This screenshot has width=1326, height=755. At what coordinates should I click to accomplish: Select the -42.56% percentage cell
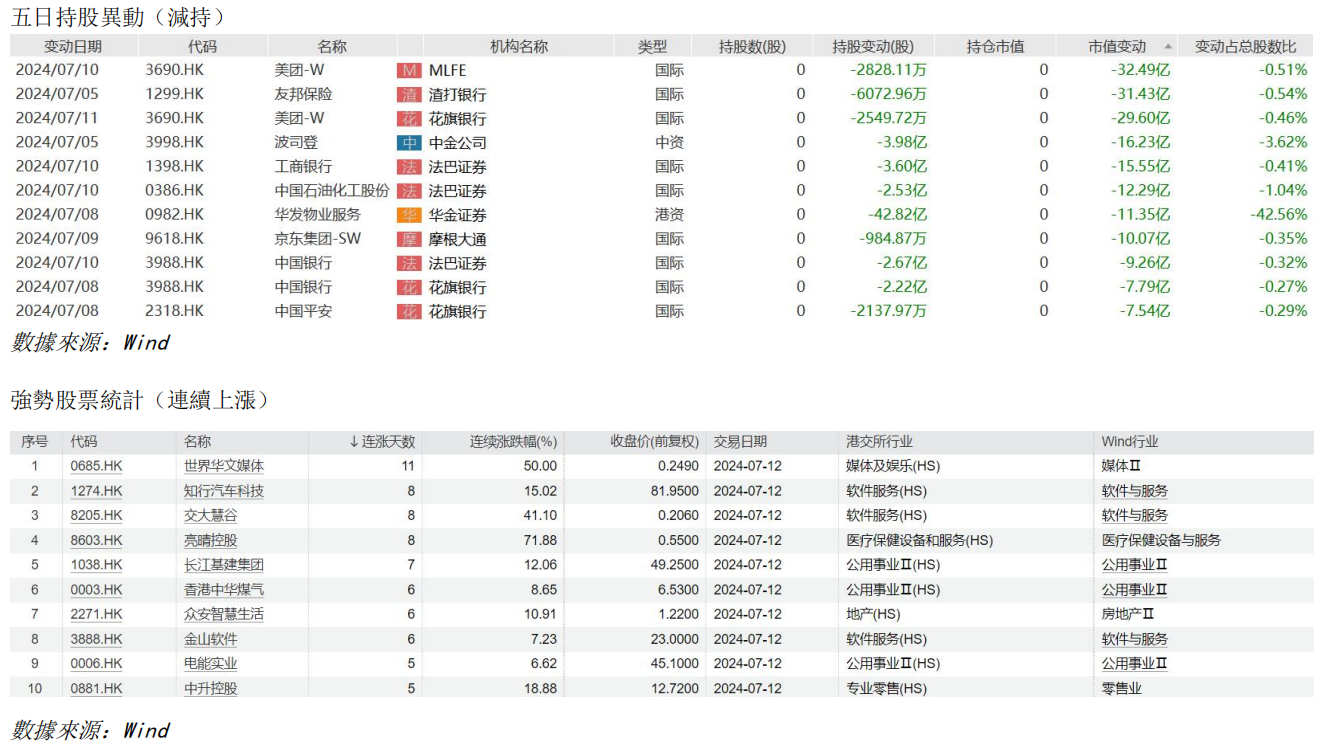[1279, 215]
